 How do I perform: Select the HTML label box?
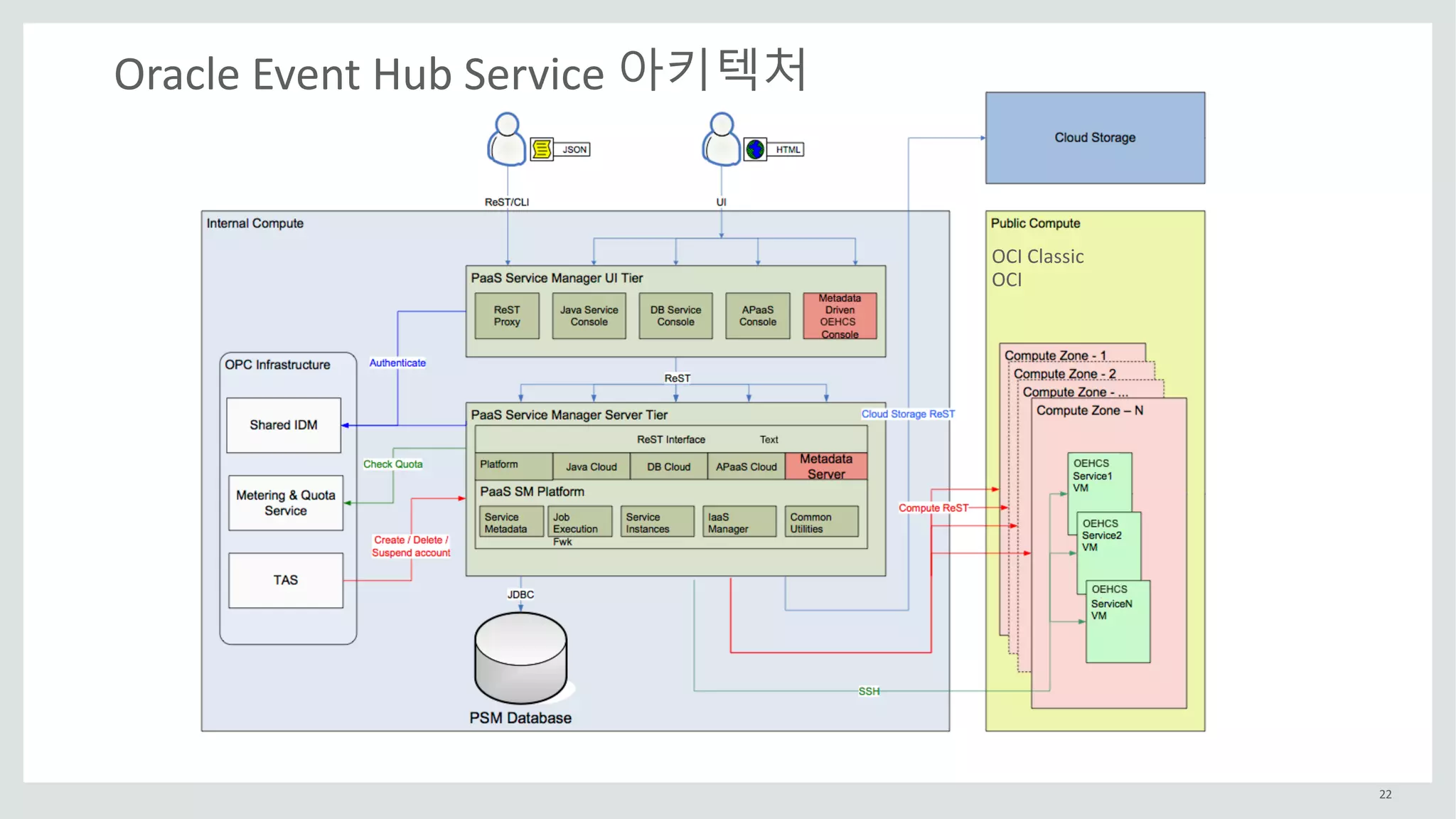tap(787, 149)
